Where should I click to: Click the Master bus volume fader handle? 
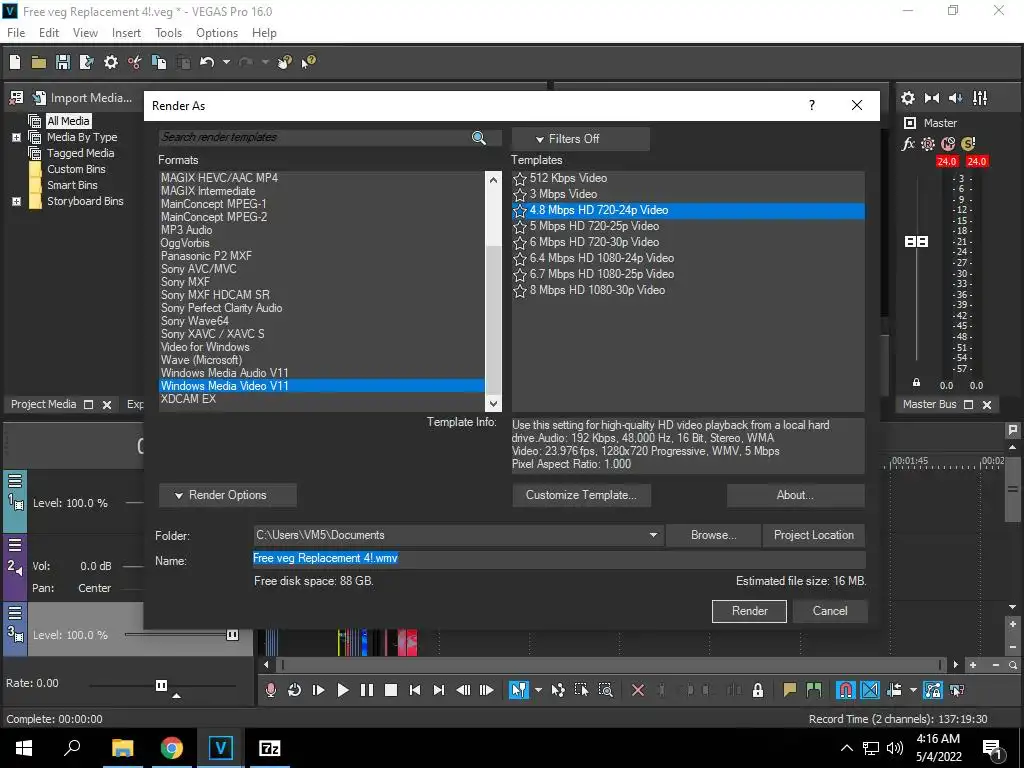click(916, 242)
